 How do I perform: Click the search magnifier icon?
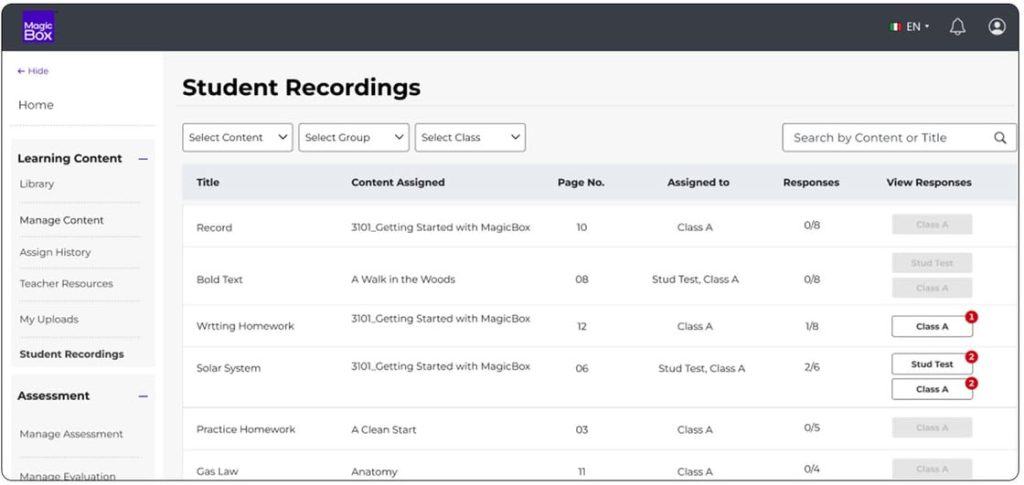1000,138
